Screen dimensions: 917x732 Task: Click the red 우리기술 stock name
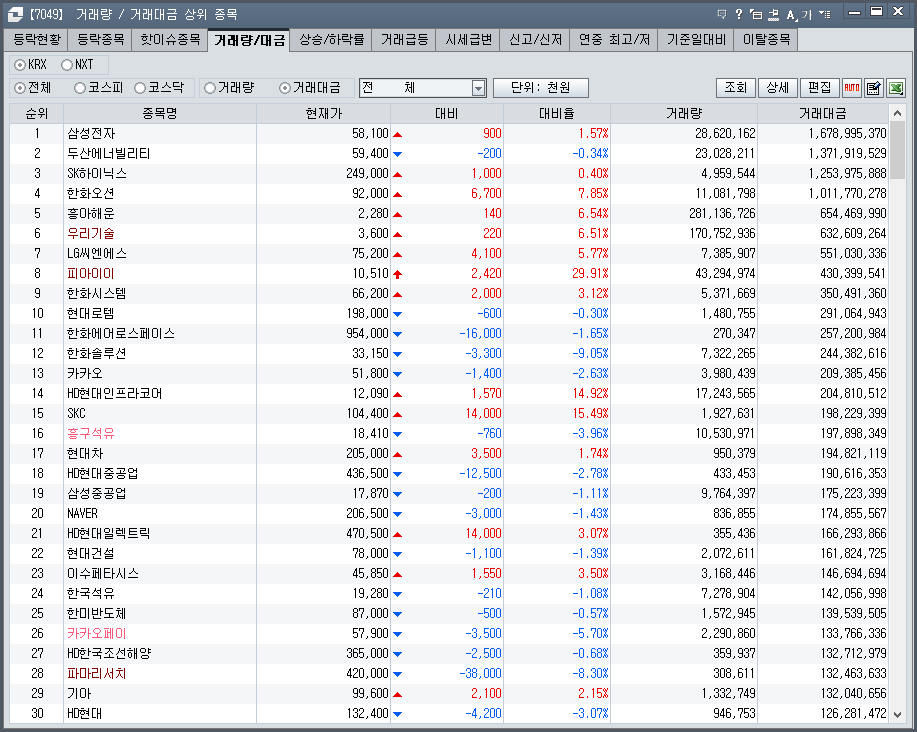tap(91, 234)
